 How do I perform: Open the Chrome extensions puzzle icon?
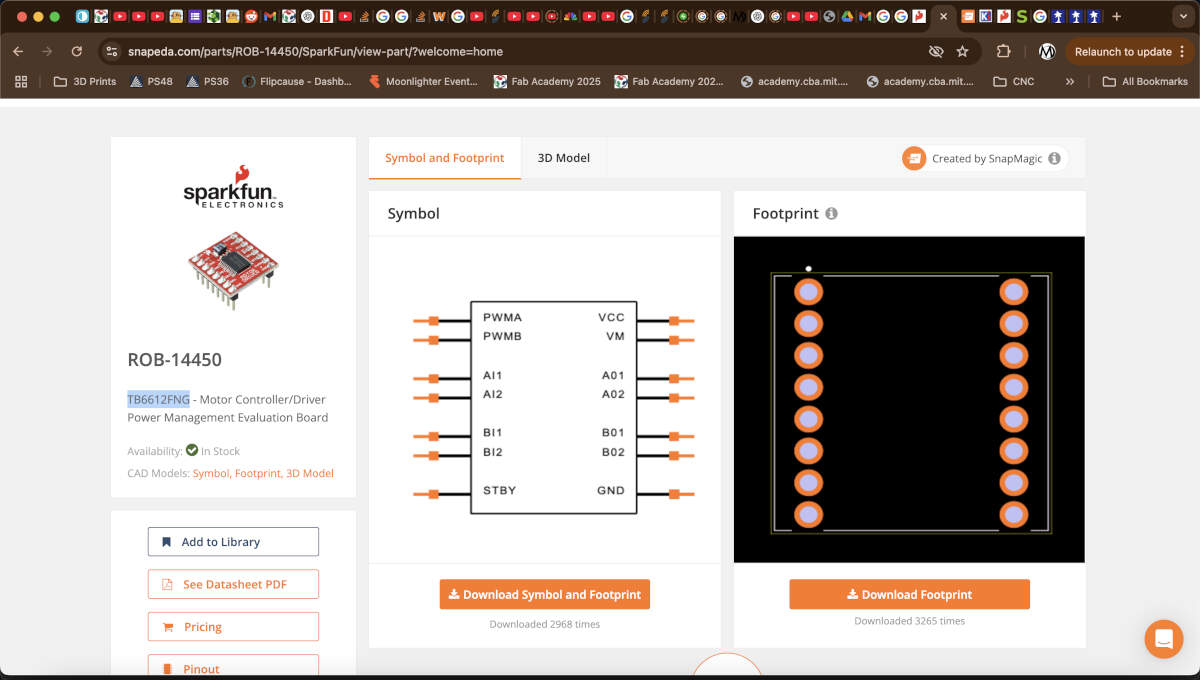[1004, 51]
